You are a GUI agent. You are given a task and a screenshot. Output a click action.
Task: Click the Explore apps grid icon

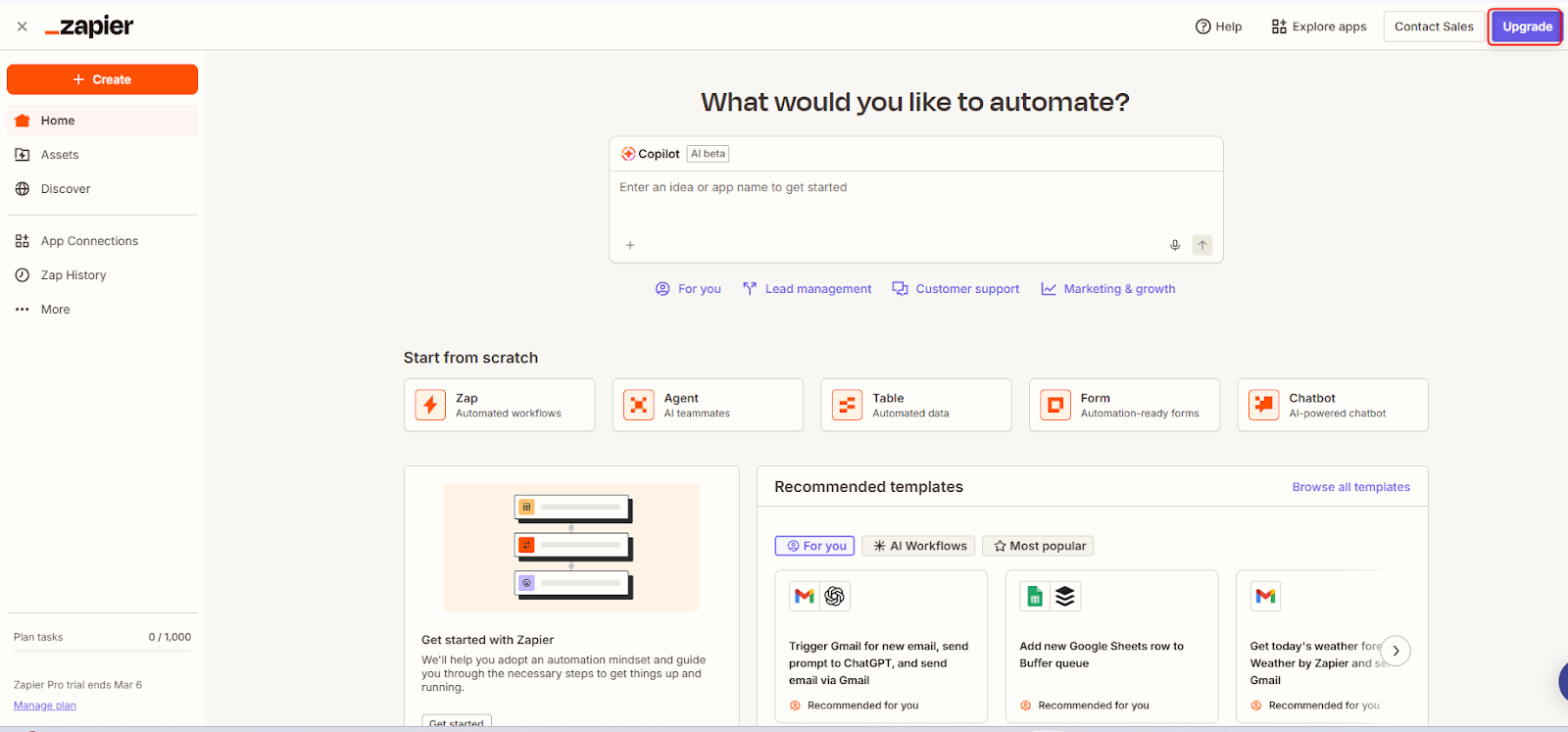pos(1279,26)
